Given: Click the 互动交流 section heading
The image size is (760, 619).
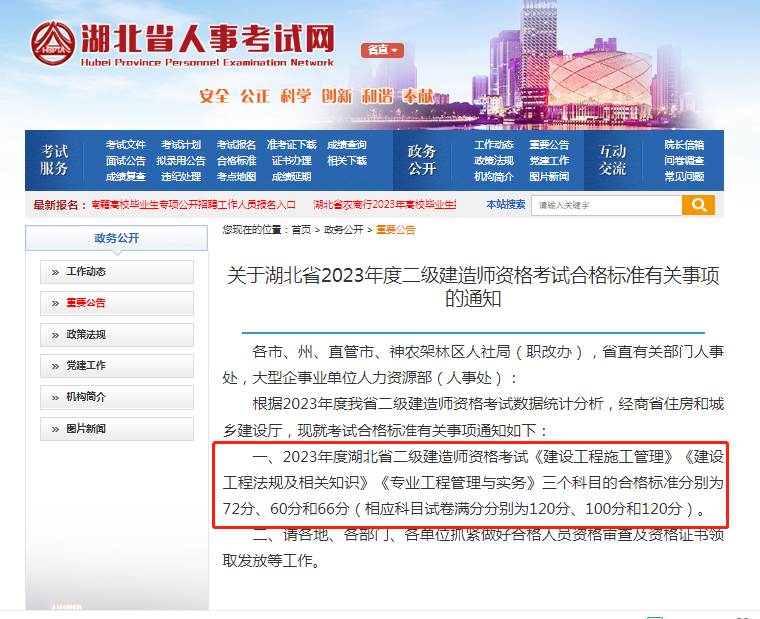Looking at the screenshot, I should 612,160.
